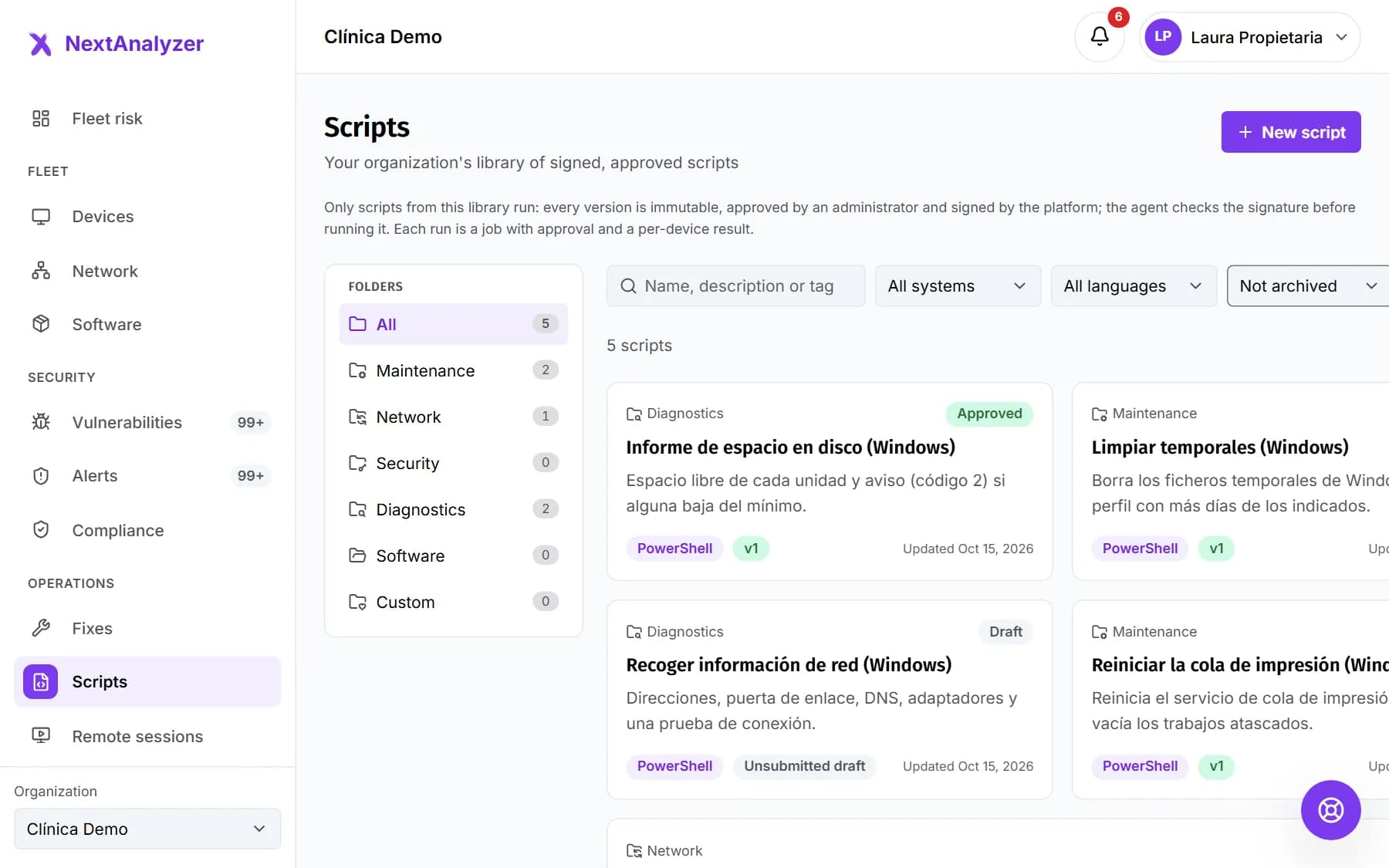Click the Unsubmitted draft tag
Image resolution: width=1389 pixels, height=868 pixels.
(x=804, y=766)
